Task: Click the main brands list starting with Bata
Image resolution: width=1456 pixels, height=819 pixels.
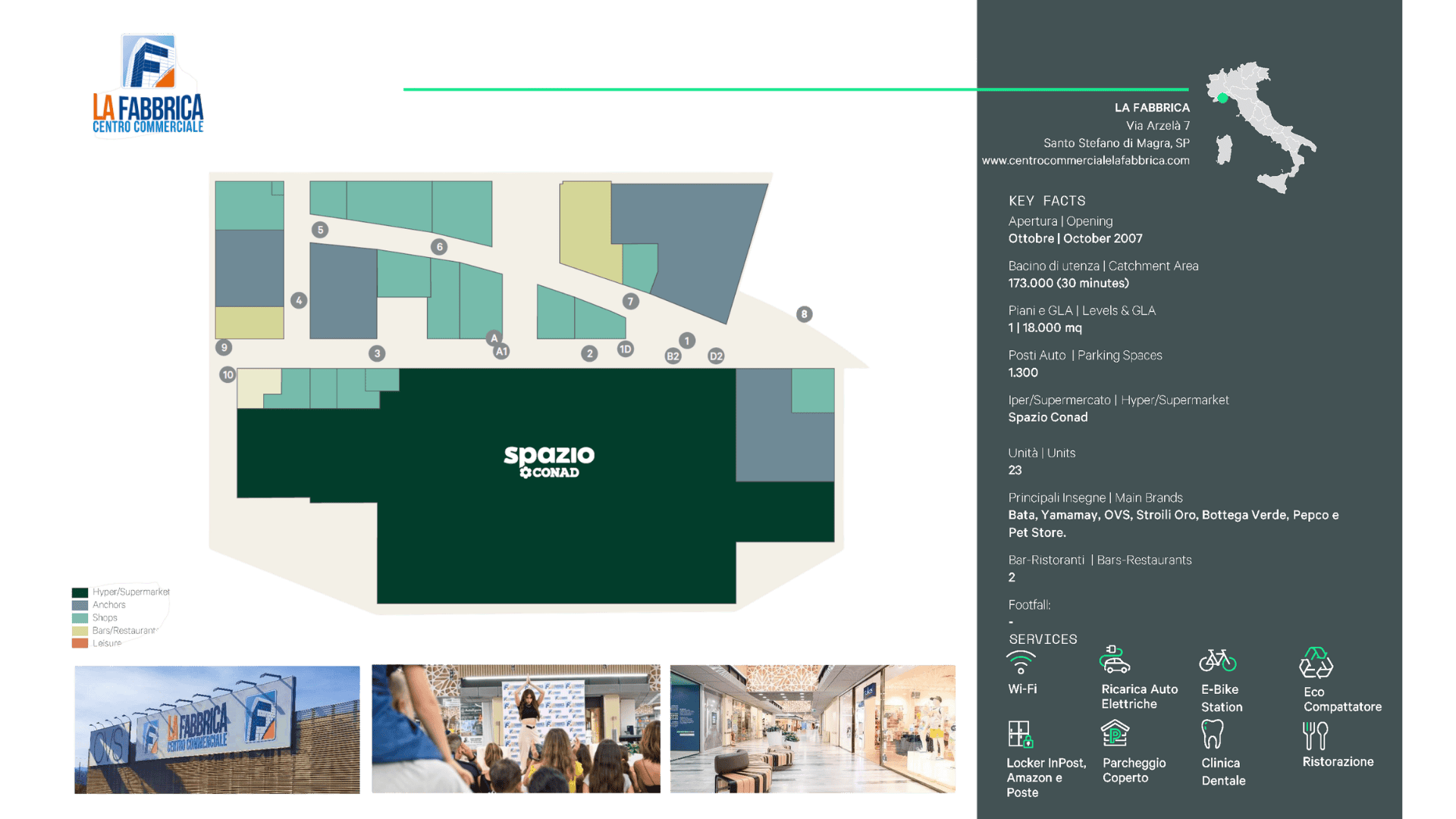Action: (x=1174, y=524)
